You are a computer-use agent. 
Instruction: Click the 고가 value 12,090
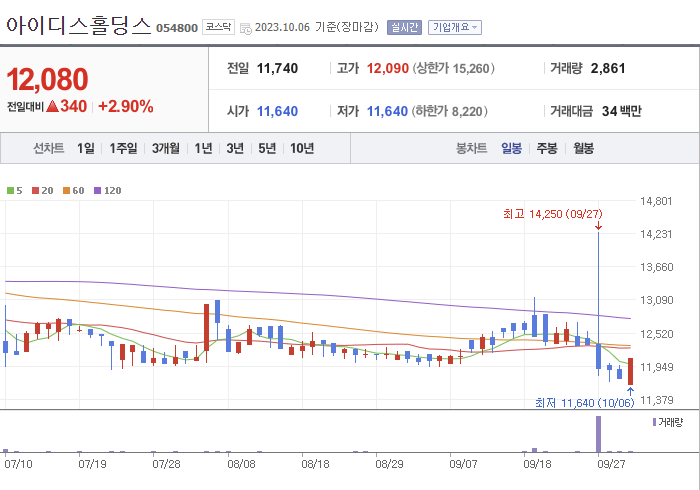[388, 68]
